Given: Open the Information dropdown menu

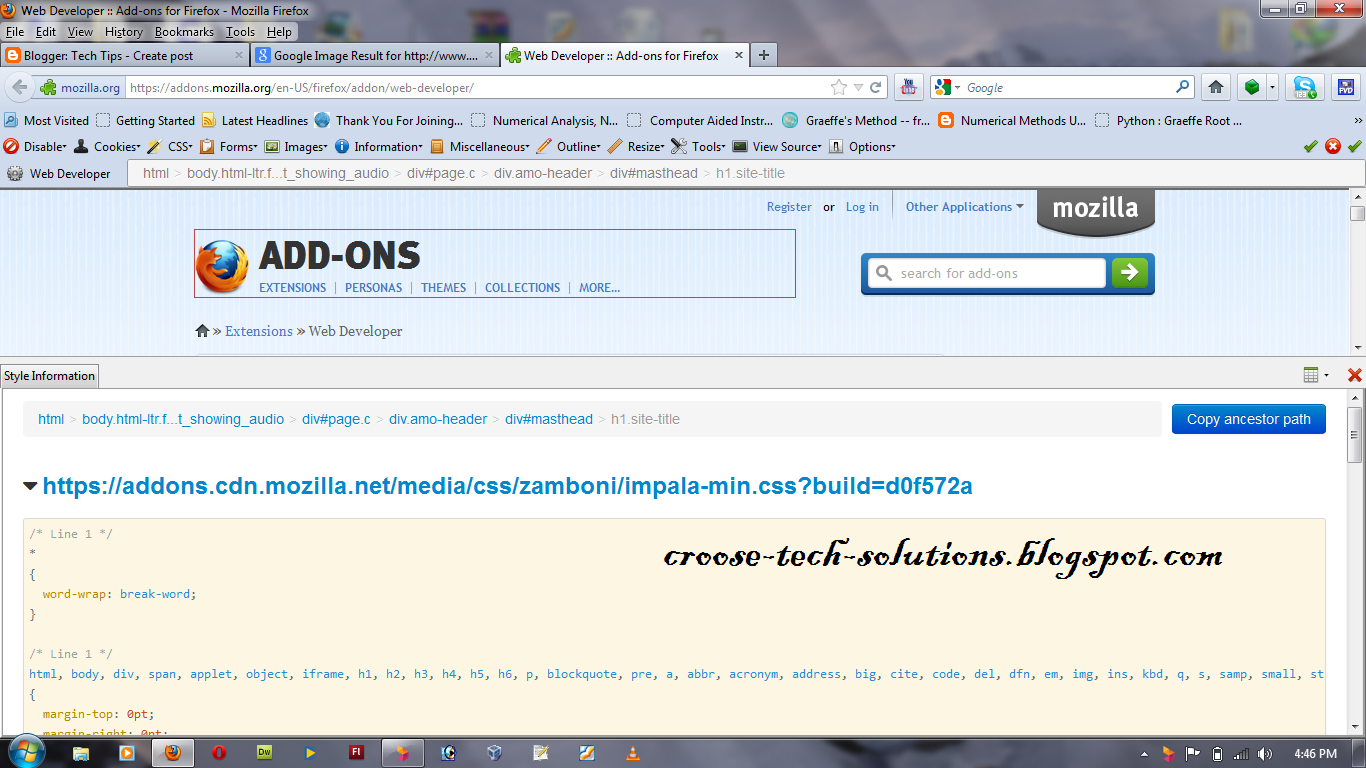Looking at the screenshot, I should [379, 146].
